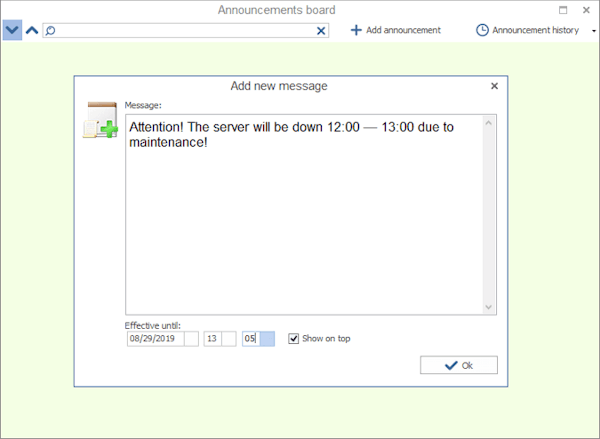
Task: Click the "Effective until:" label
Action: 153,326
